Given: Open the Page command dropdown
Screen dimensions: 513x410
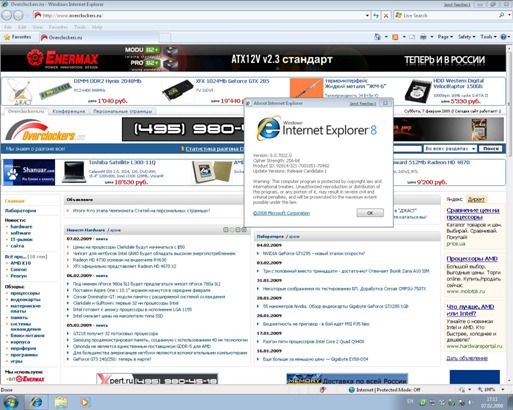Looking at the screenshot, I should click(445, 37).
